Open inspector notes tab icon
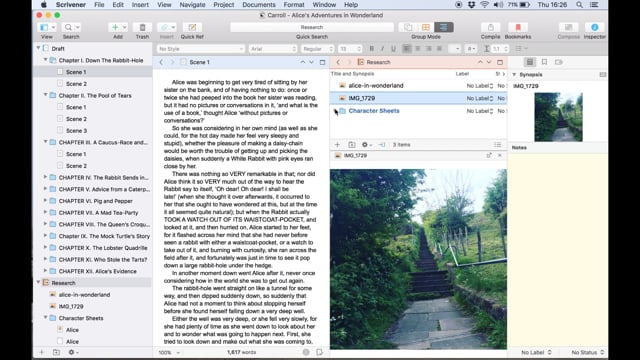 click(x=529, y=62)
